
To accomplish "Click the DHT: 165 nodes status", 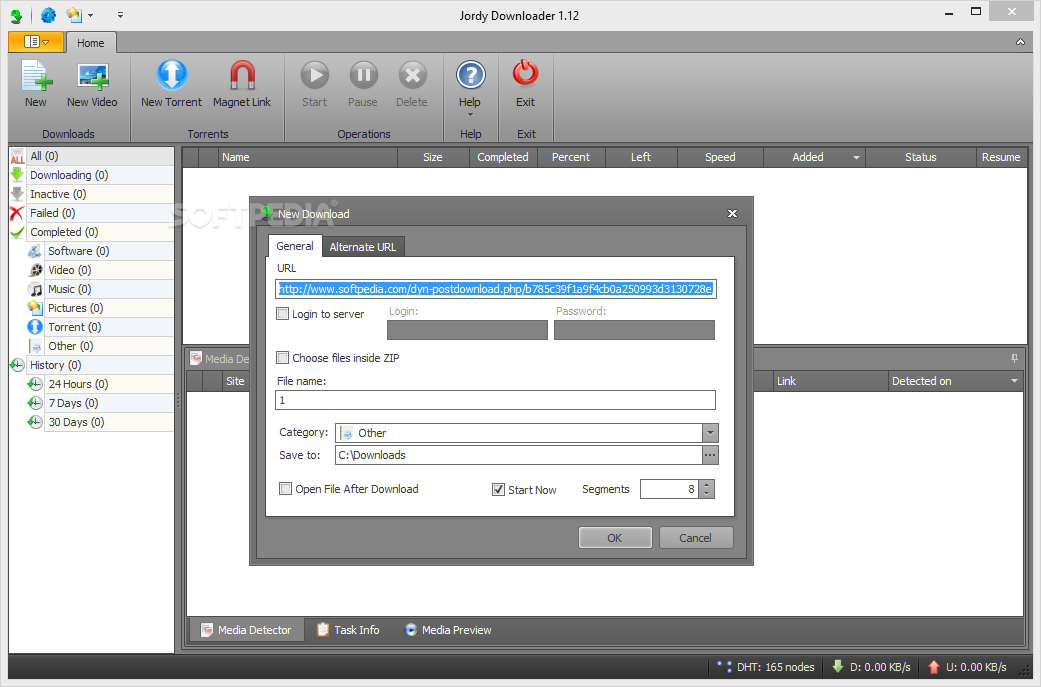I will point(767,667).
